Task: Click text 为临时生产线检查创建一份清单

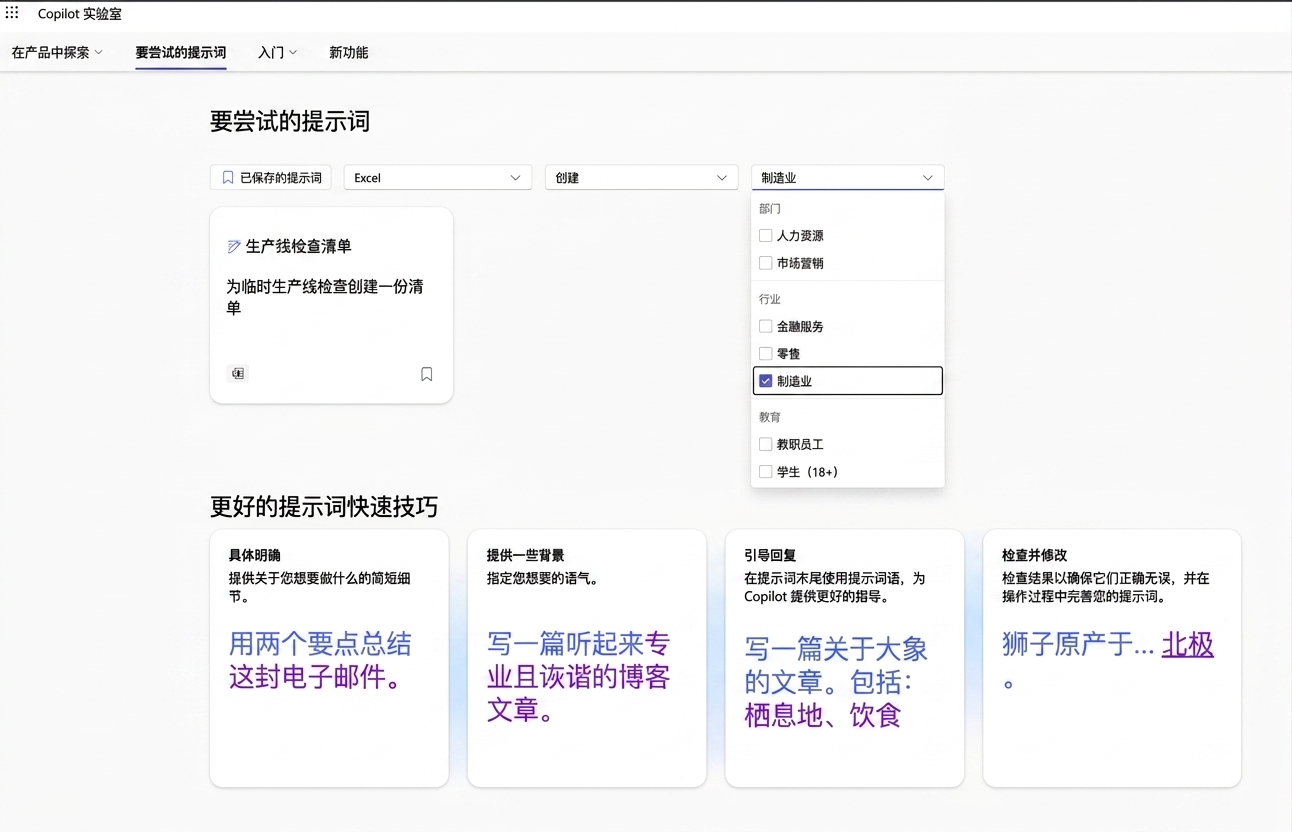Action: click(x=325, y=297)
